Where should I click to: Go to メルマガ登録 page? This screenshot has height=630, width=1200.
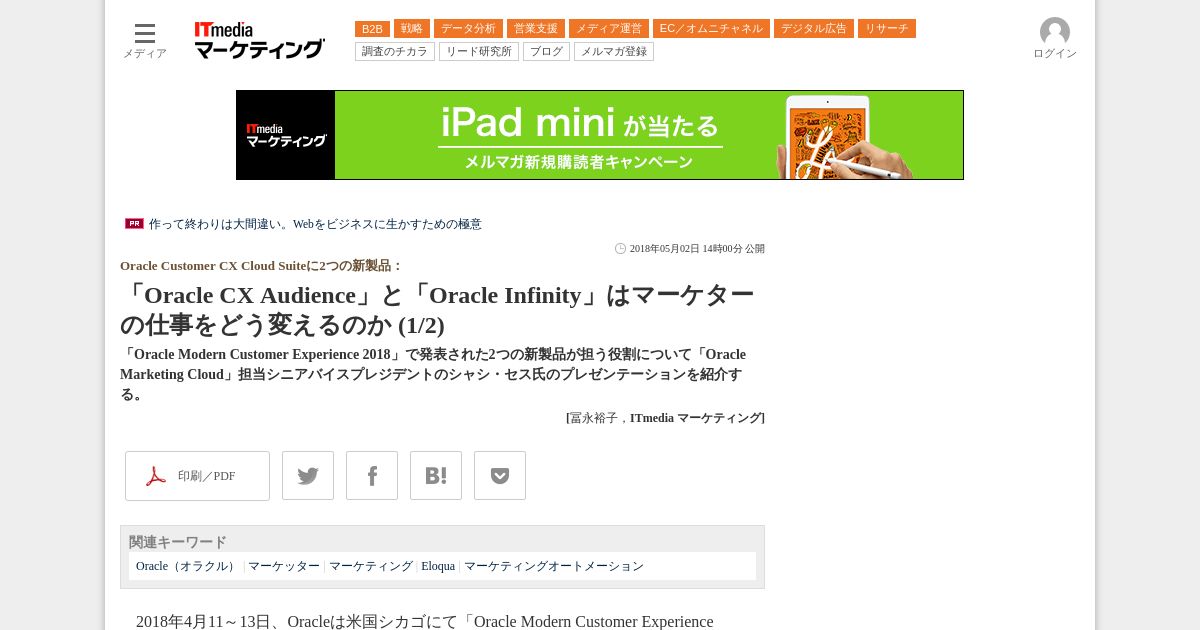[x=614, y=52]
